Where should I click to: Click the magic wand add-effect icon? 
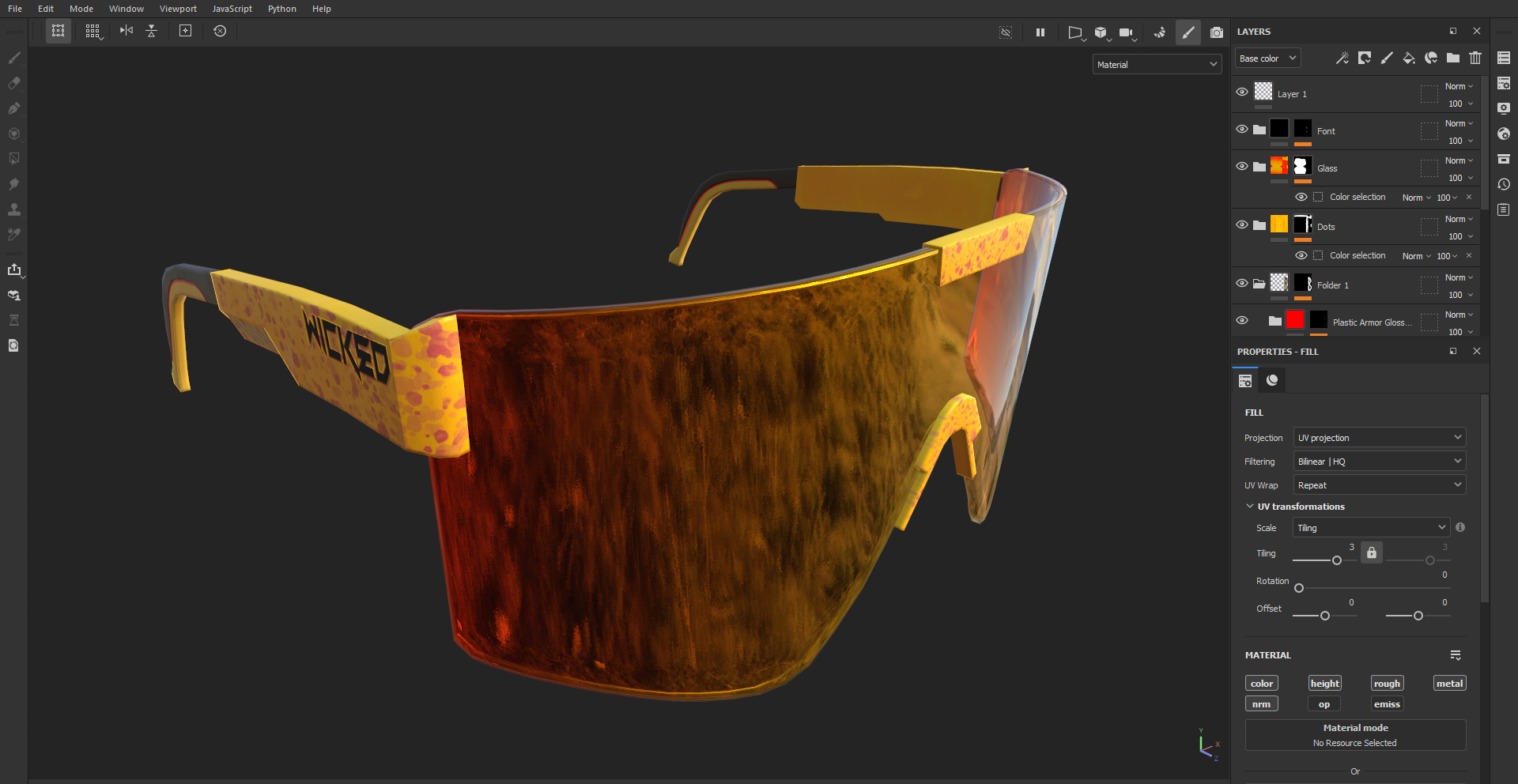point(1342,58)
